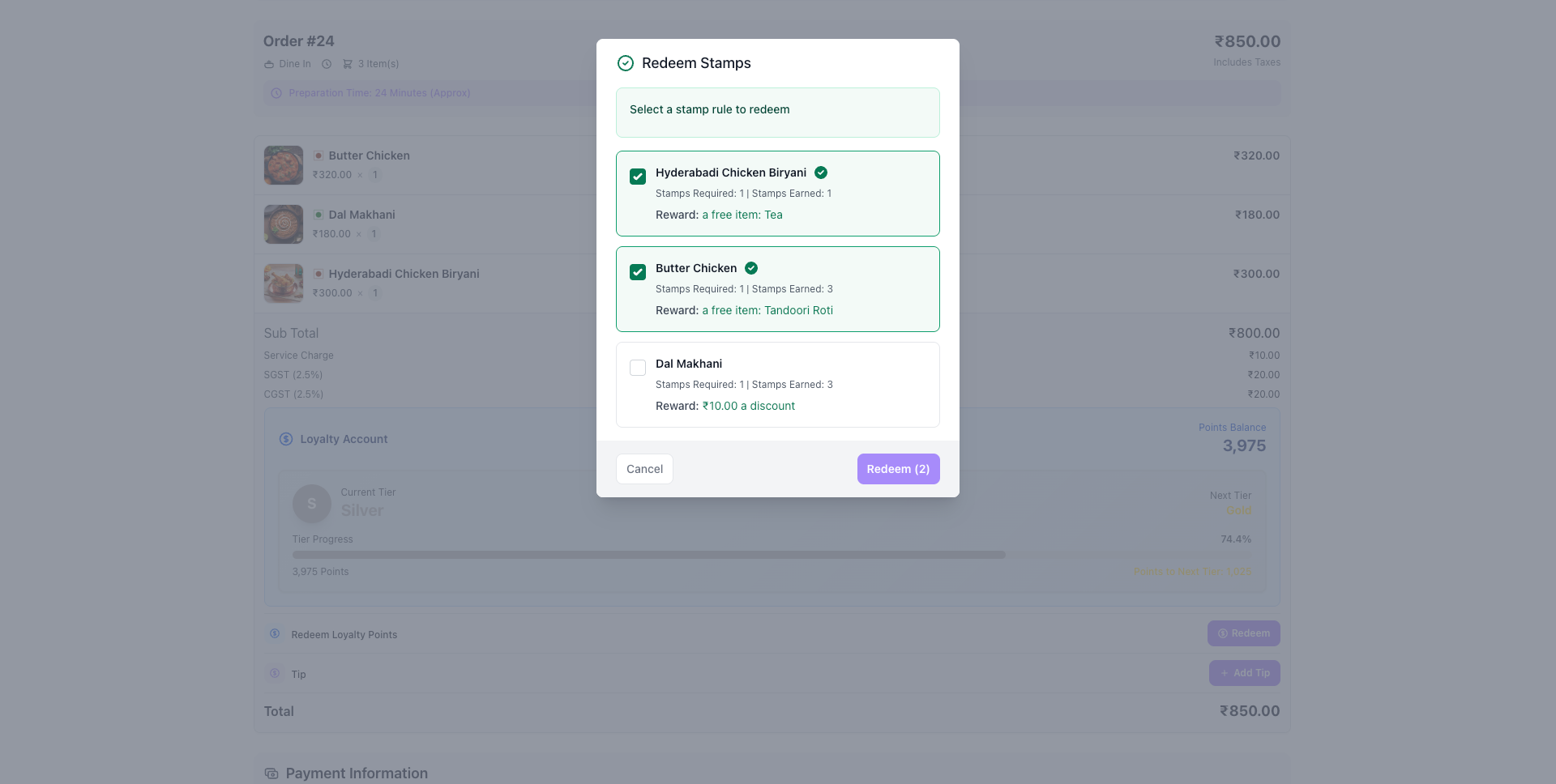Click the Silver tier avatar badge
This screenshot has width=1556, height=784.
[311, 504]
